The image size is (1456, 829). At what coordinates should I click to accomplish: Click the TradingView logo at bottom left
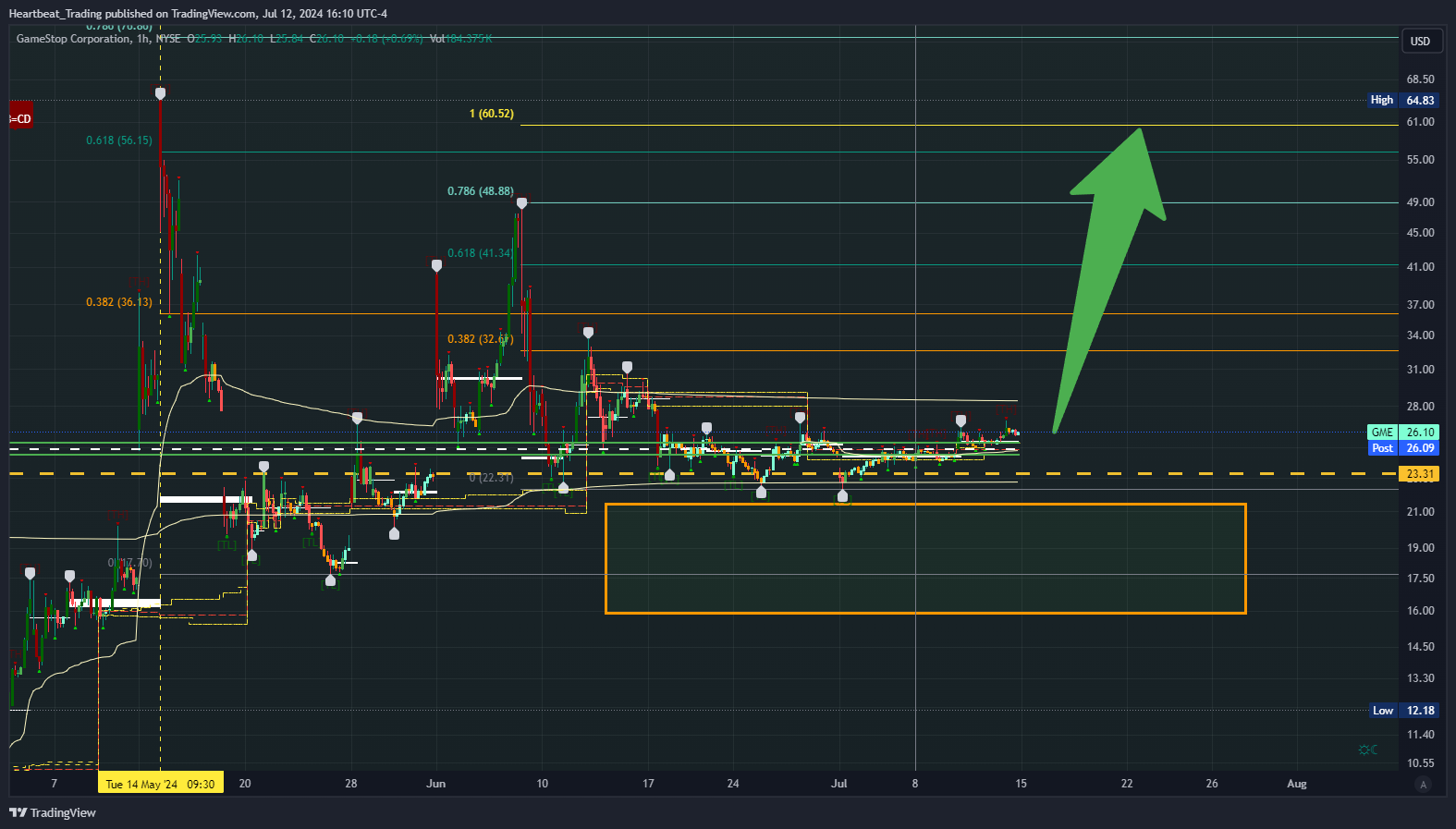pos(53,812)
